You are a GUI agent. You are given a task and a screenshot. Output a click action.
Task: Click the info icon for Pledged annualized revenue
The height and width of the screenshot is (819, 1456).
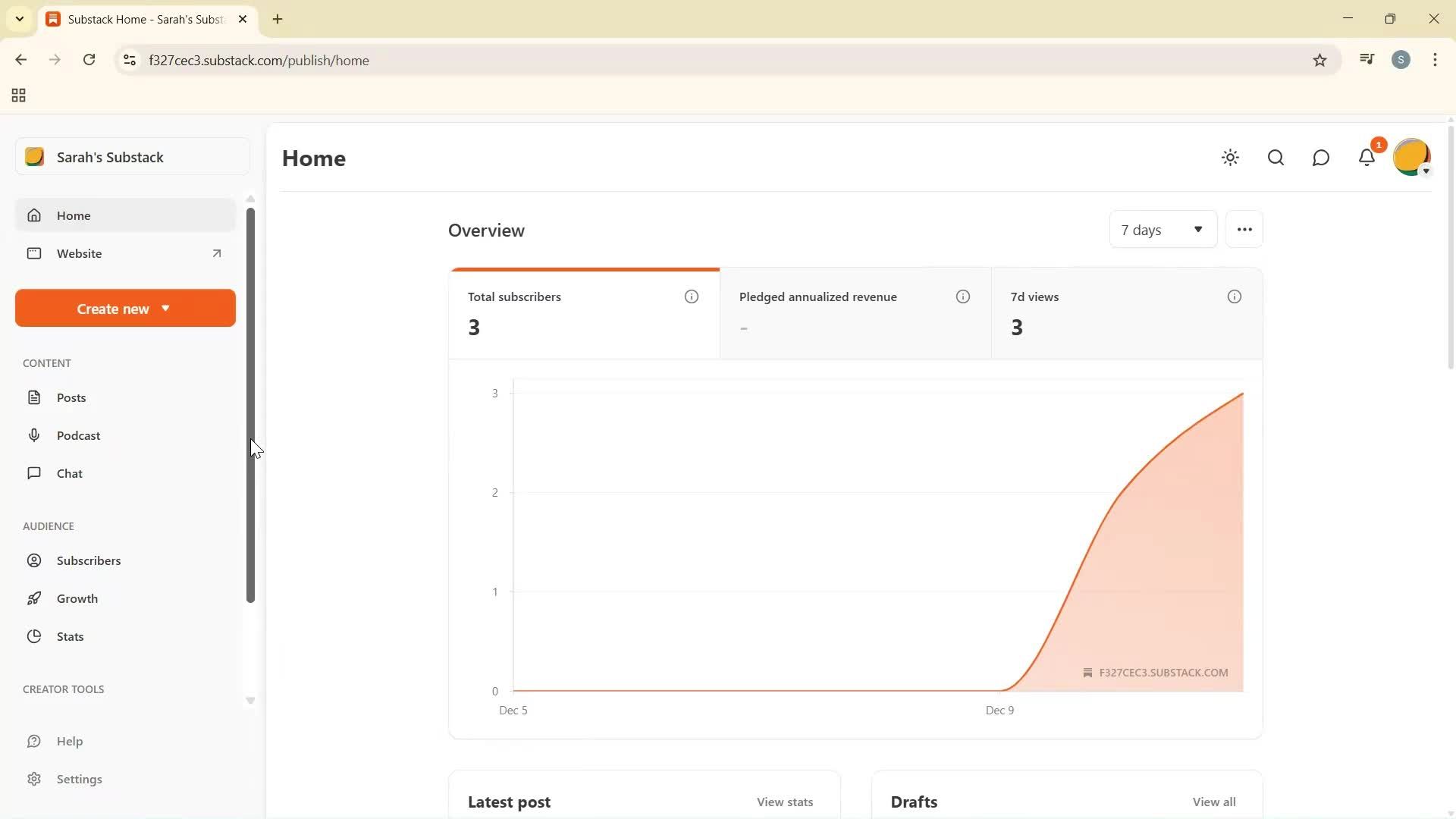click(x=962, y=297)
